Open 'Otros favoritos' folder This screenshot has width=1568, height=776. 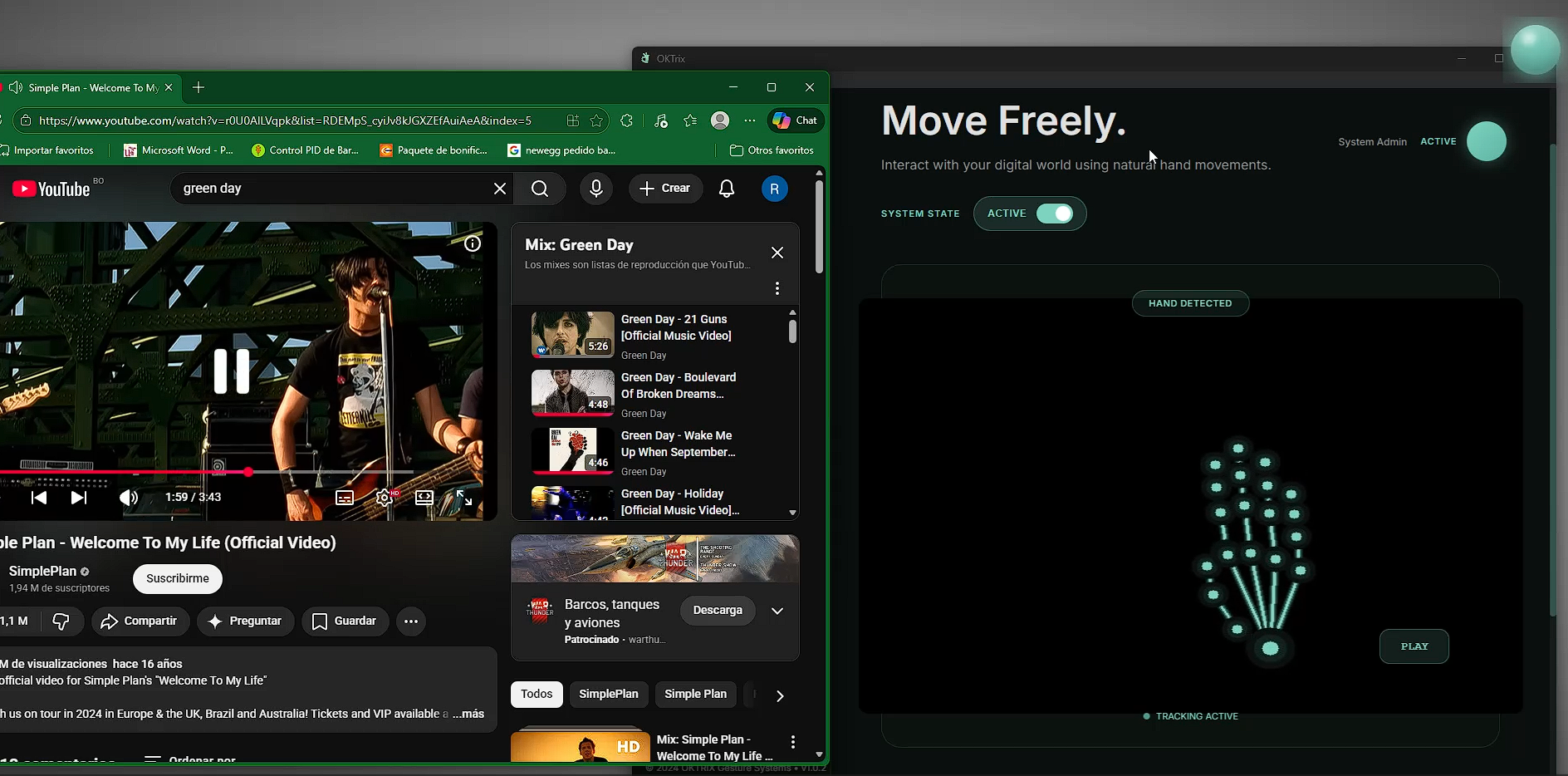(772, 150)
